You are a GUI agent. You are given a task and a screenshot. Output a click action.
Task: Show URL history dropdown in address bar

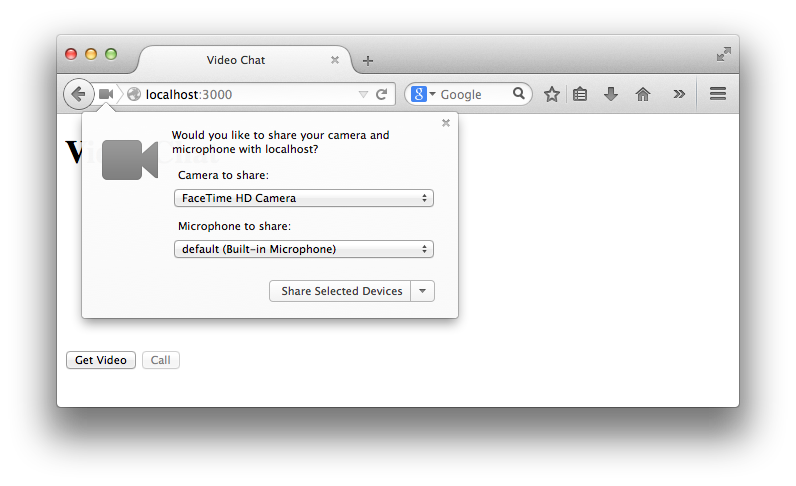(363, 94)
